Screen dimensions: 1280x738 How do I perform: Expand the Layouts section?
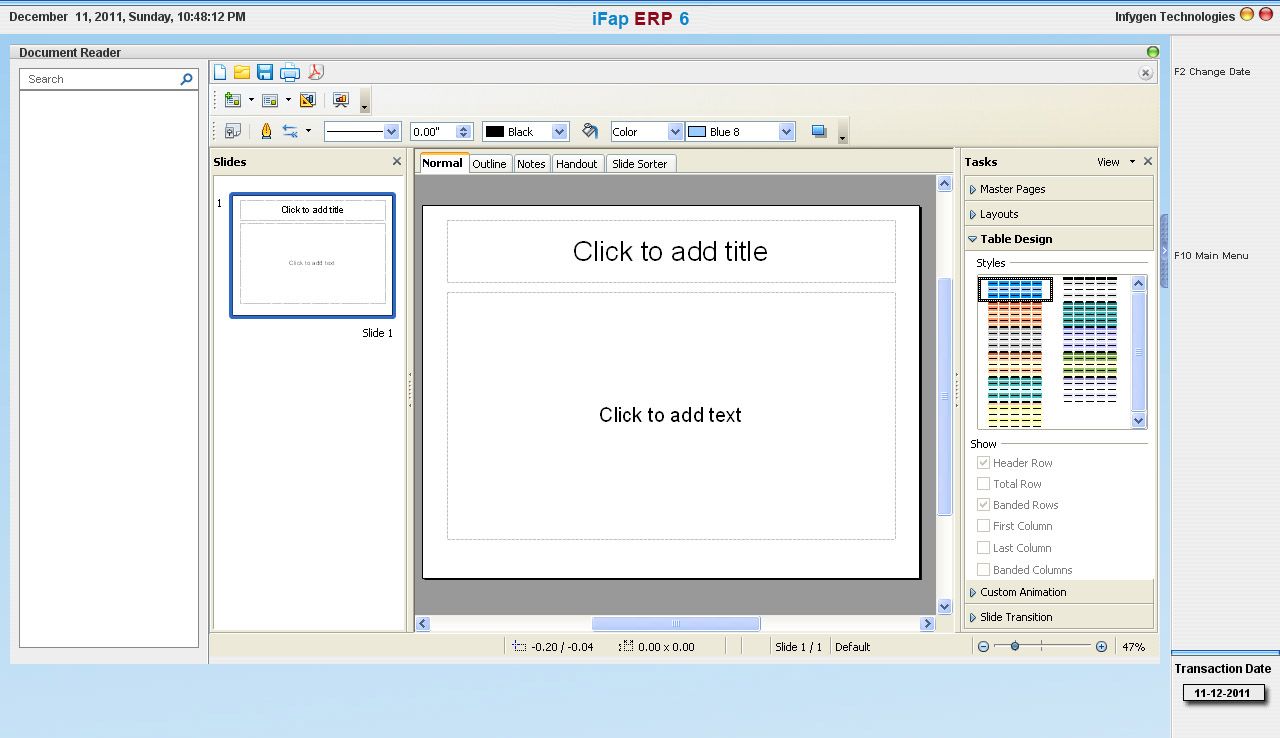[1059, 214]
